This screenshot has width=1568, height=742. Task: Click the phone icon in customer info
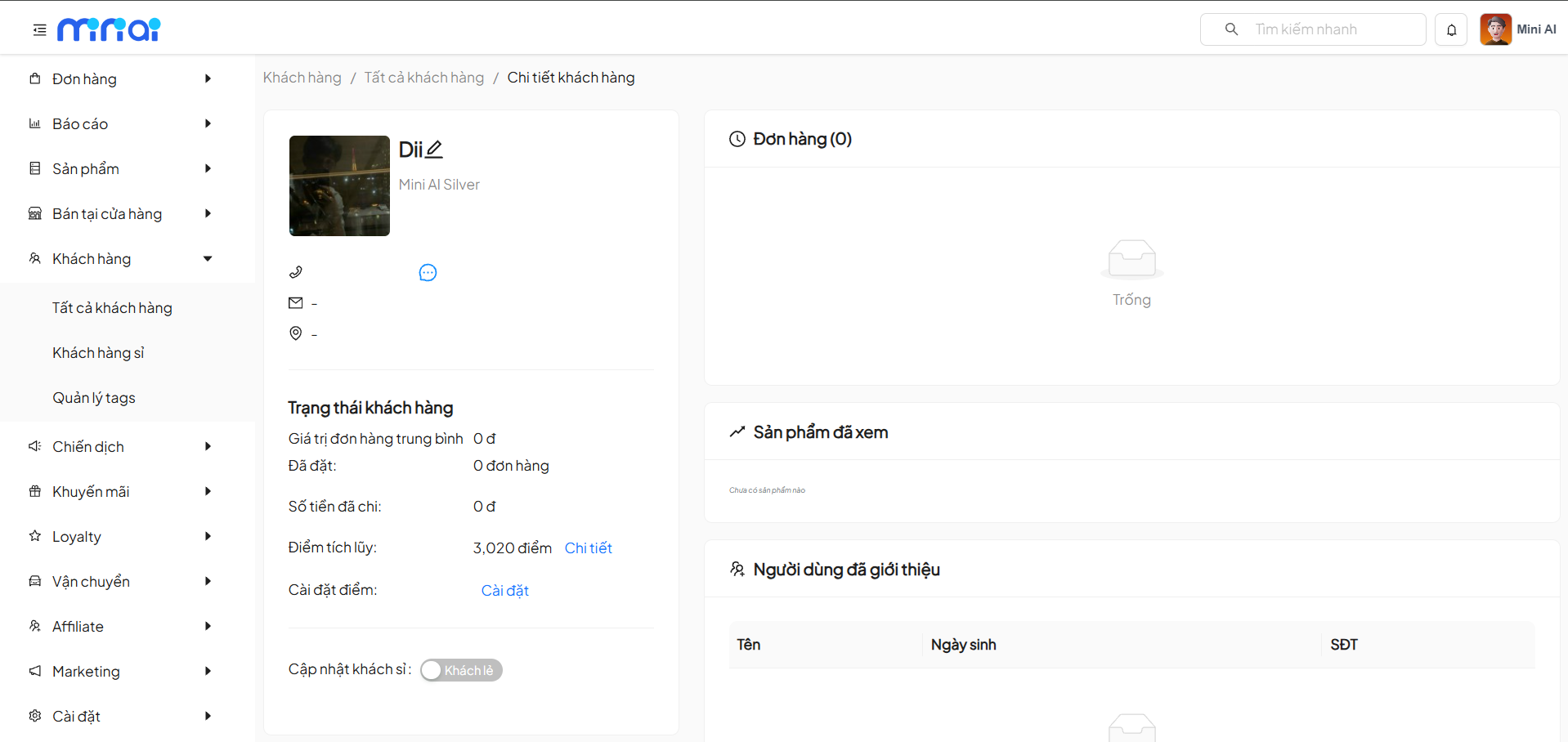[x=296, y=272]
